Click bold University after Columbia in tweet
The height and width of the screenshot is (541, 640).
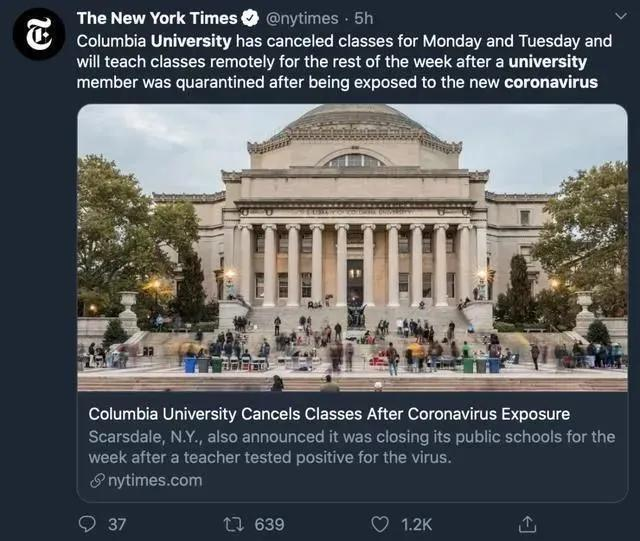pyautogui.click(x=190, y=41)
